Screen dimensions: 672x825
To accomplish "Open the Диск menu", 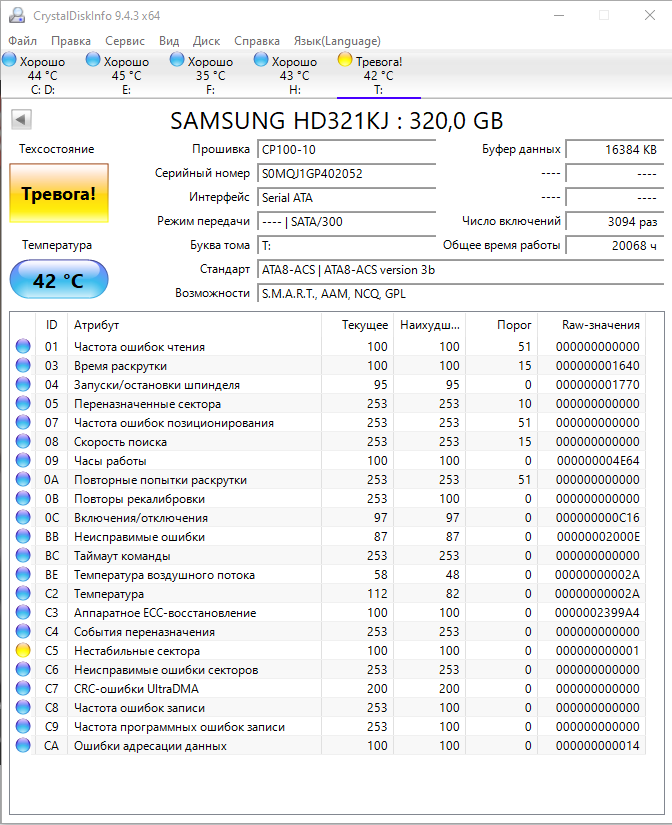I will coord(206,41).
